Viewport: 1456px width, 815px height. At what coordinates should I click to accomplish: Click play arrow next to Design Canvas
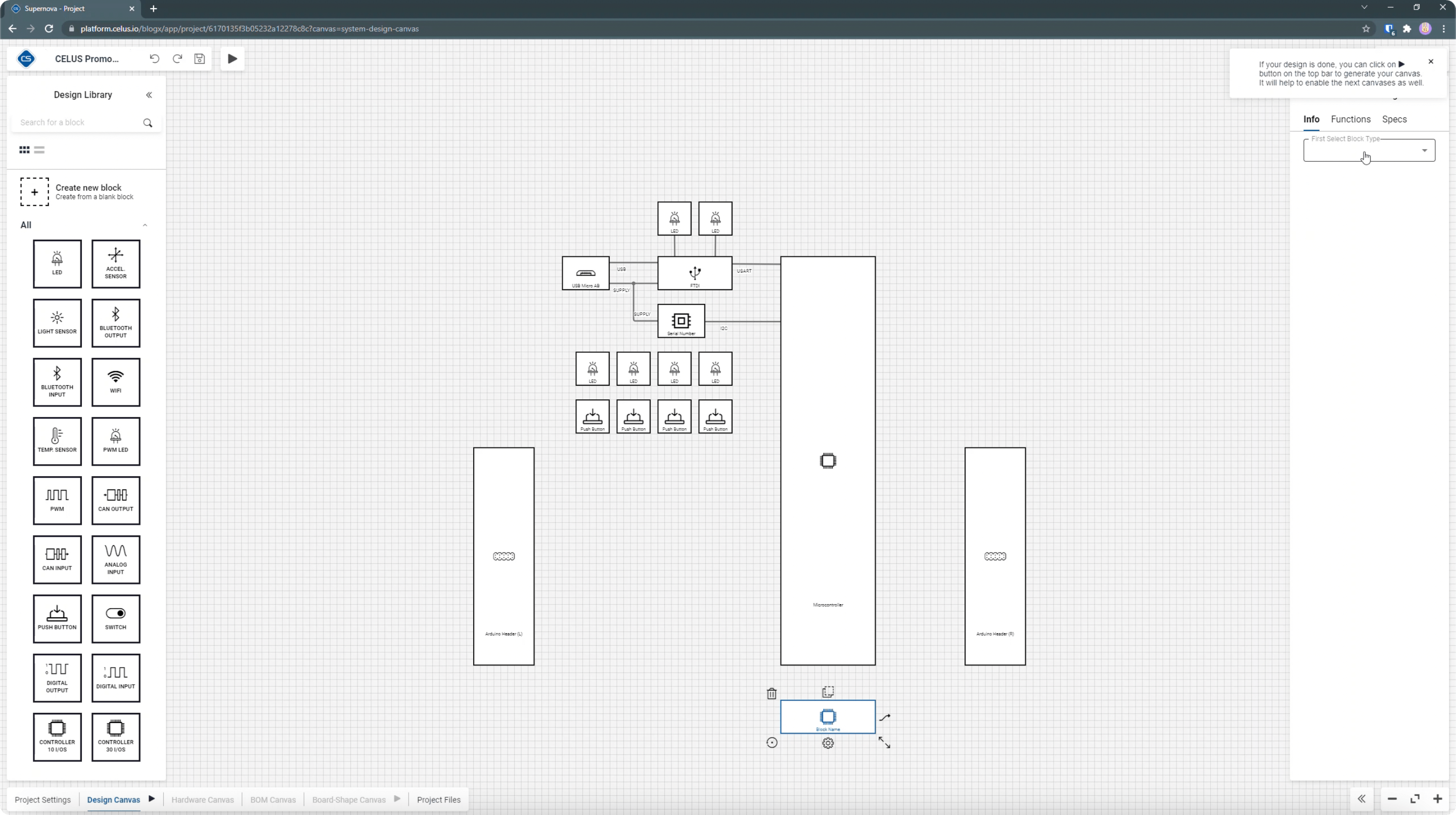(x=152, y=799)
